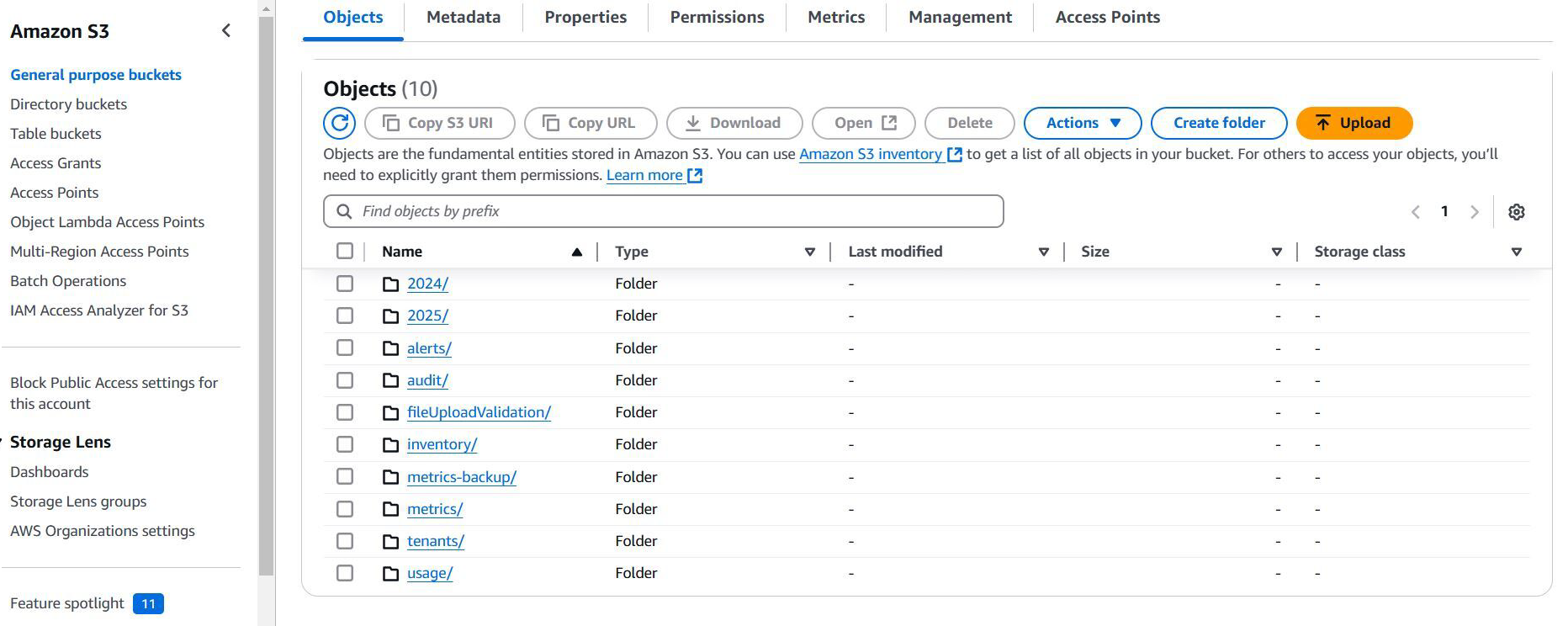Click the Delete button
Viewport: 1568px width, 626px height.
pyautogui.click(x=970, y=123)
